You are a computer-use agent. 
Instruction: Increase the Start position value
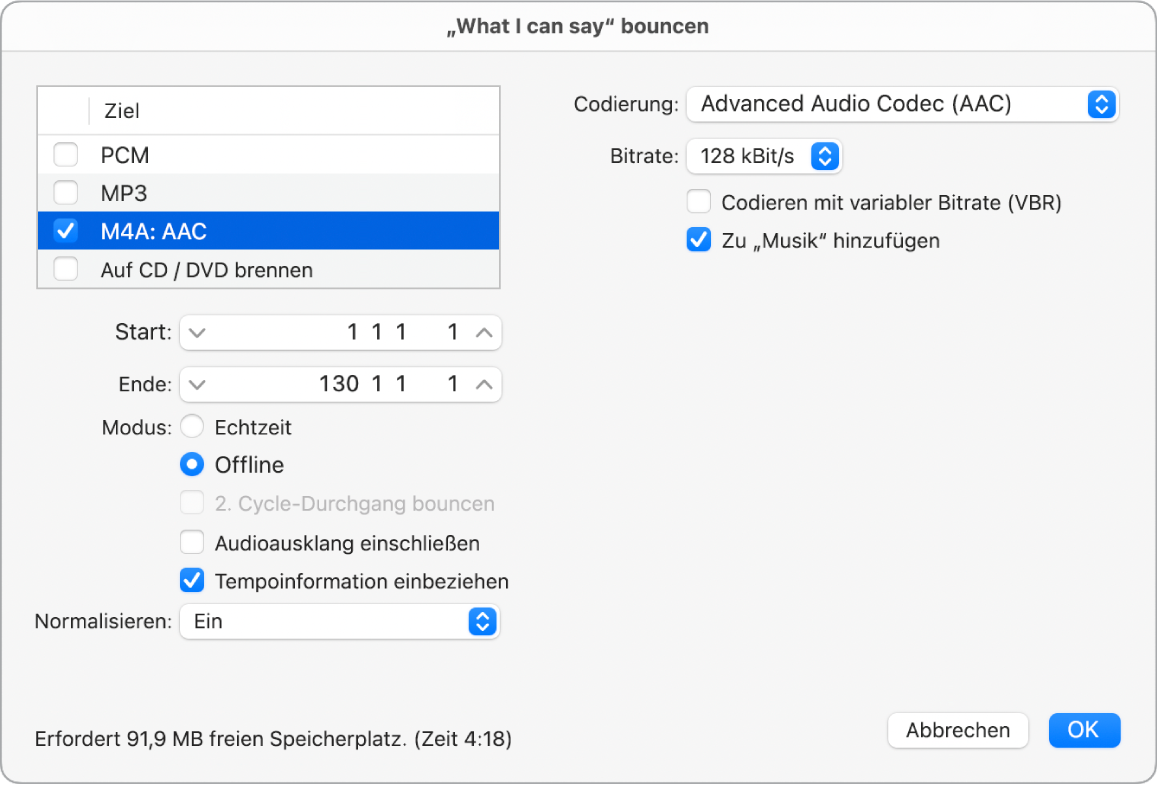[x=480, y=332]
